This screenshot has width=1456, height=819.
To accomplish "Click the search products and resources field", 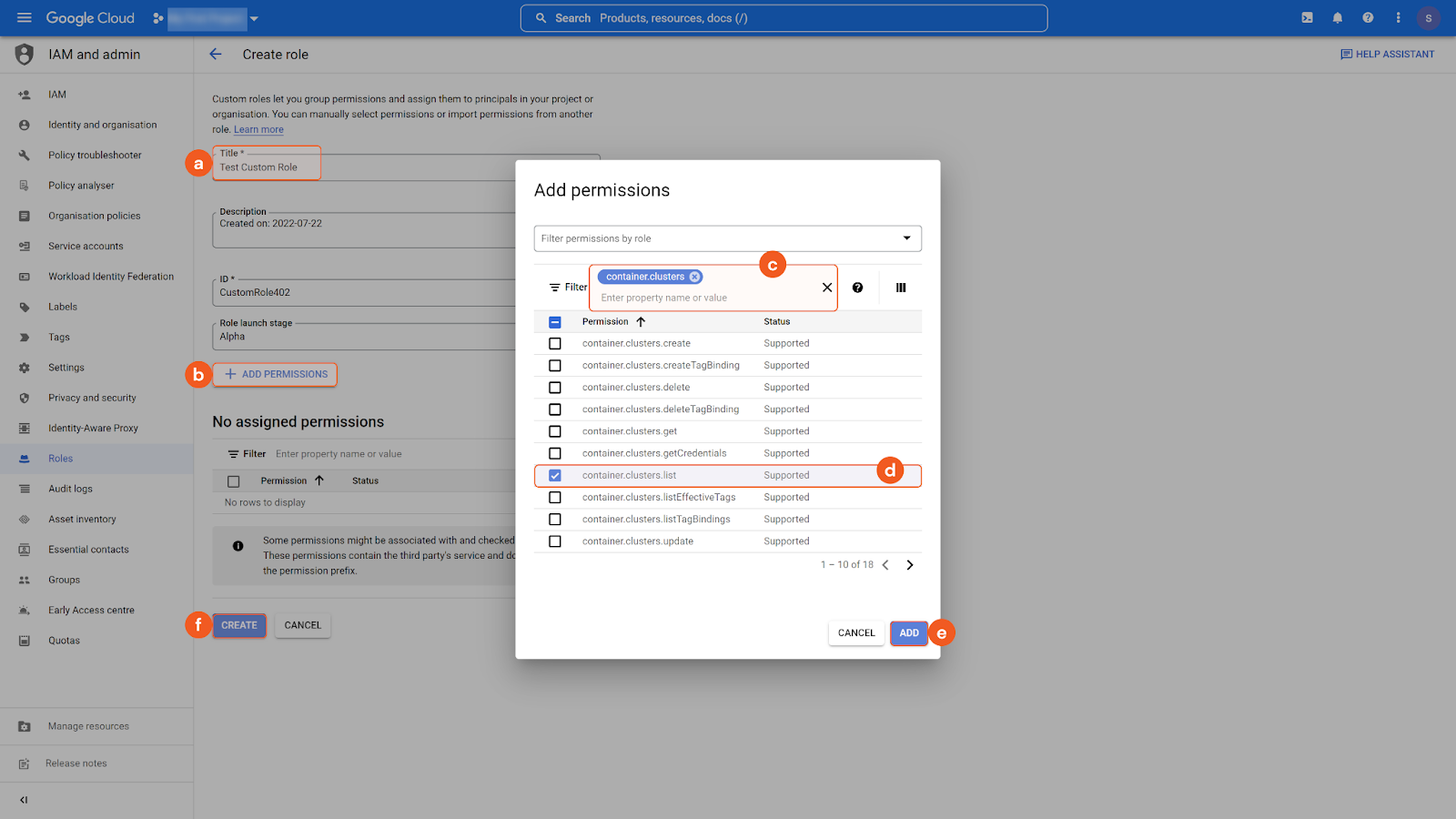I will (x=784, y=18).
